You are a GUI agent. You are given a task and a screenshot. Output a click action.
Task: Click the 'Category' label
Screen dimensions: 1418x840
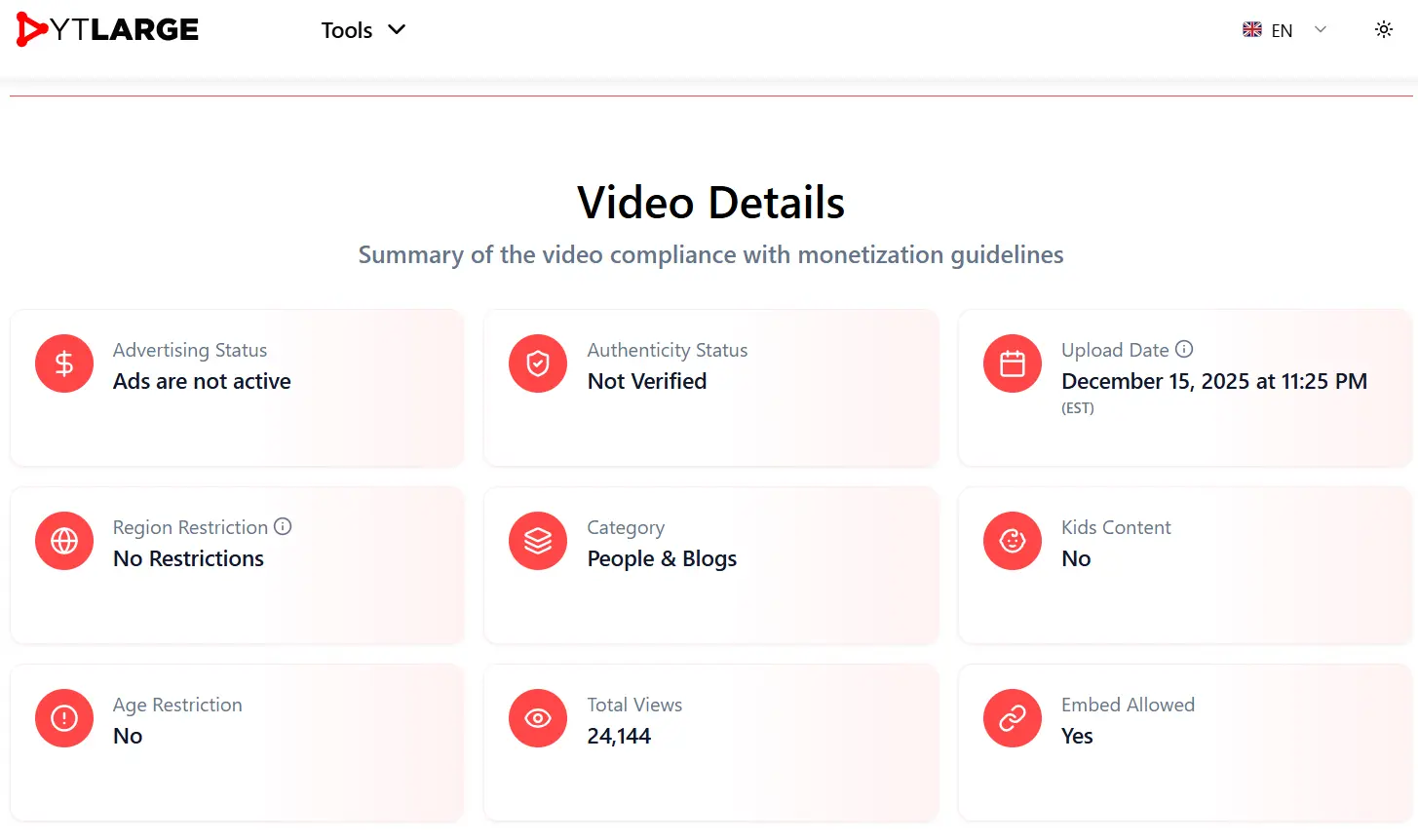[x=626, y=527]
